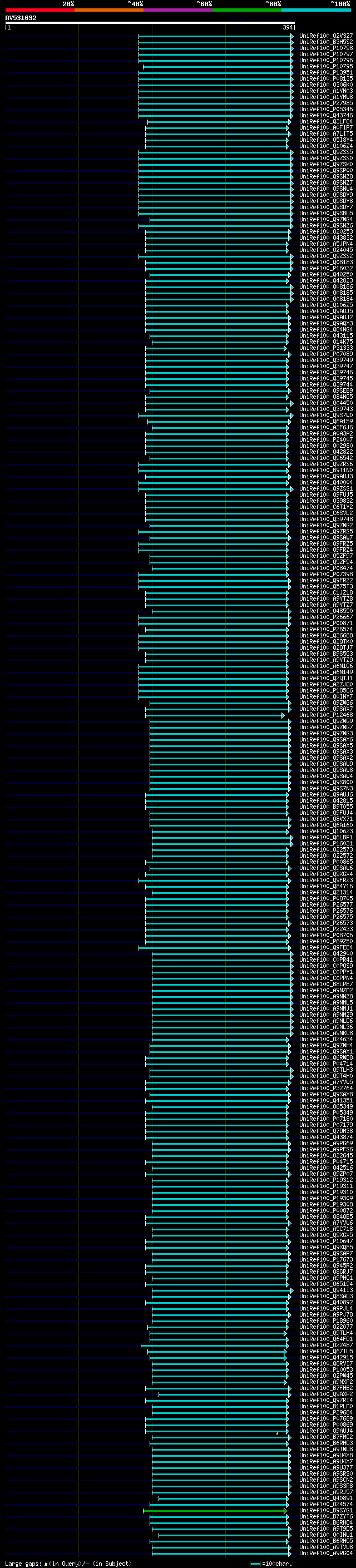Select subject label UniRef100_P07398

(326, 575)
